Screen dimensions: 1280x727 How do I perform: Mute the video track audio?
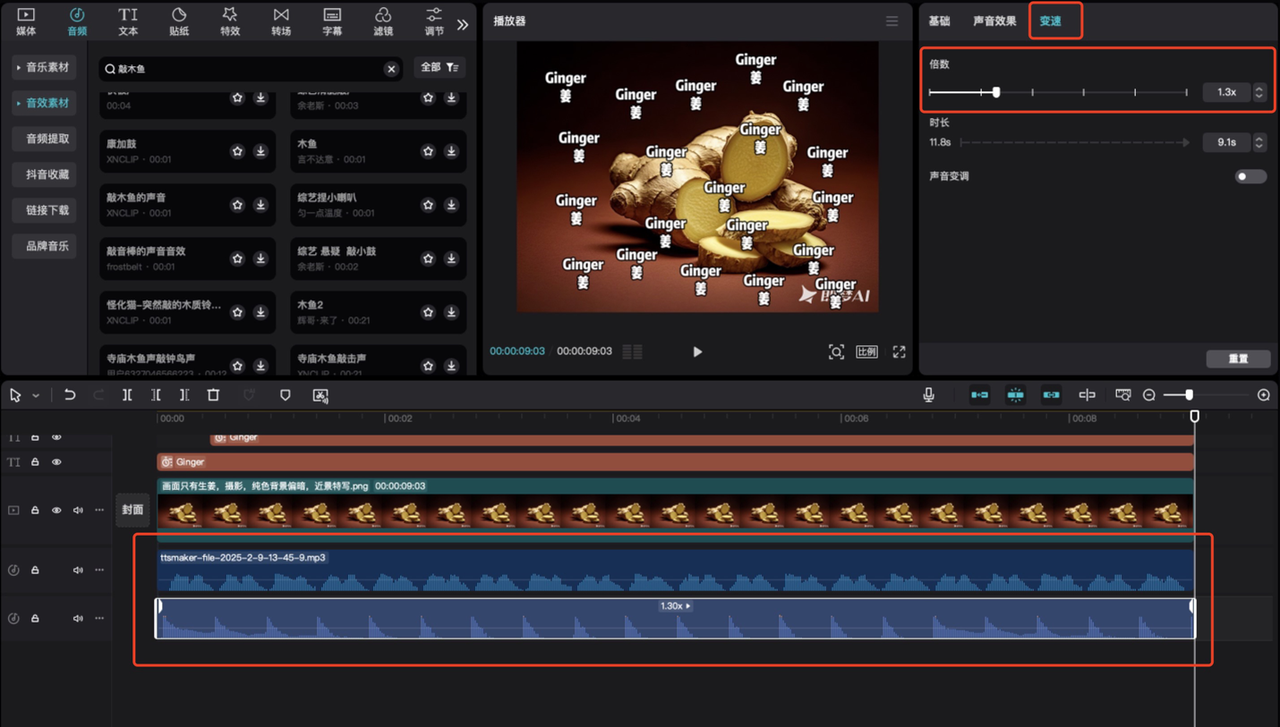(78, 510)
